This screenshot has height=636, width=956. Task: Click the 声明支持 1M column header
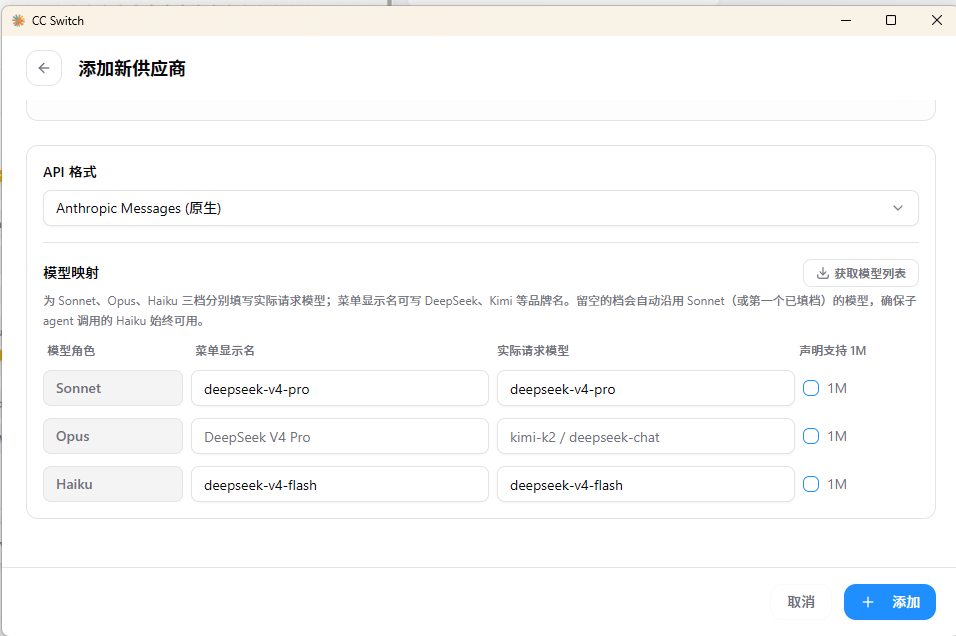832,351
